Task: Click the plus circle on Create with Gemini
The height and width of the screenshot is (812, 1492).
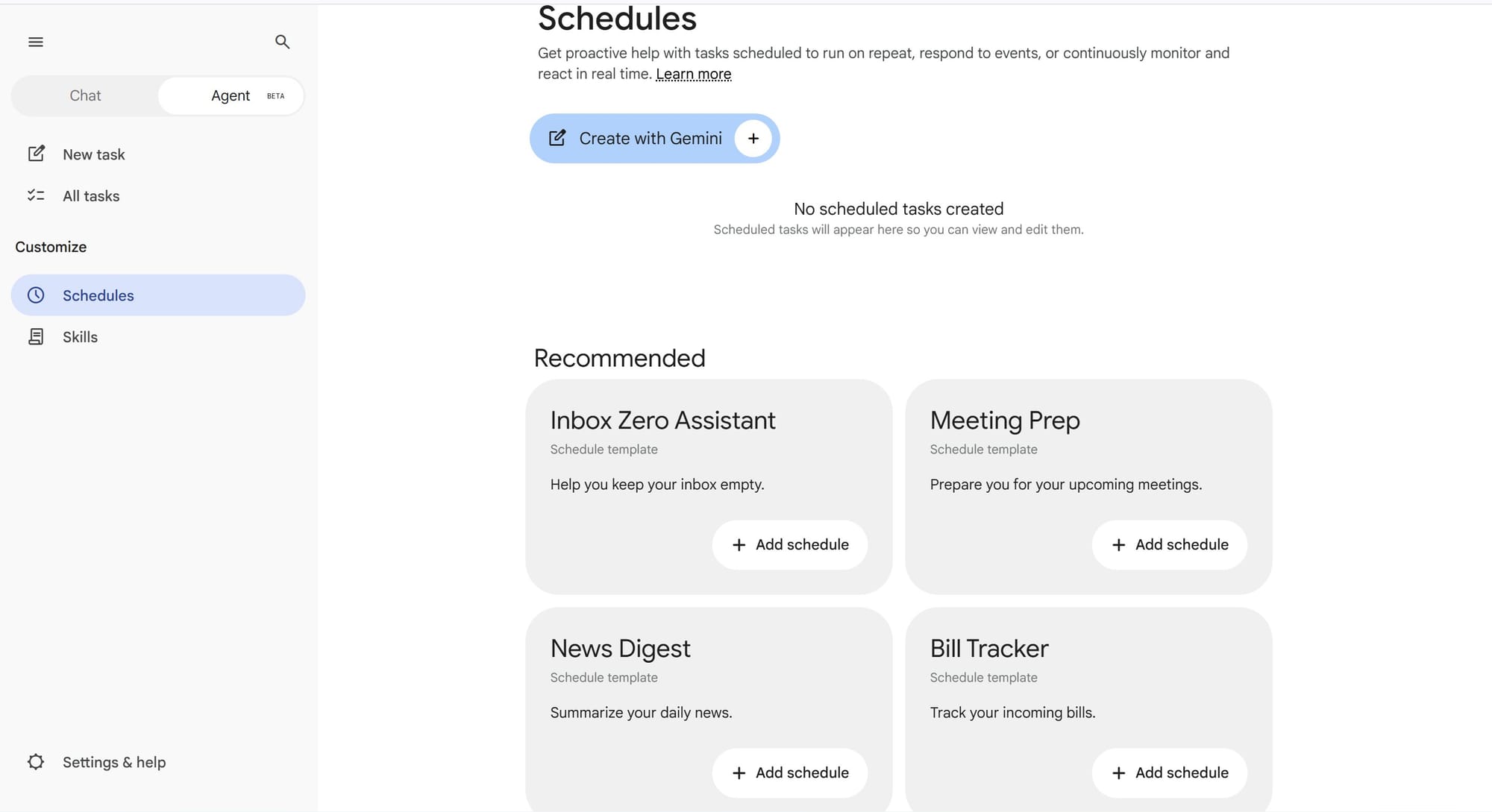Action: 753,139
